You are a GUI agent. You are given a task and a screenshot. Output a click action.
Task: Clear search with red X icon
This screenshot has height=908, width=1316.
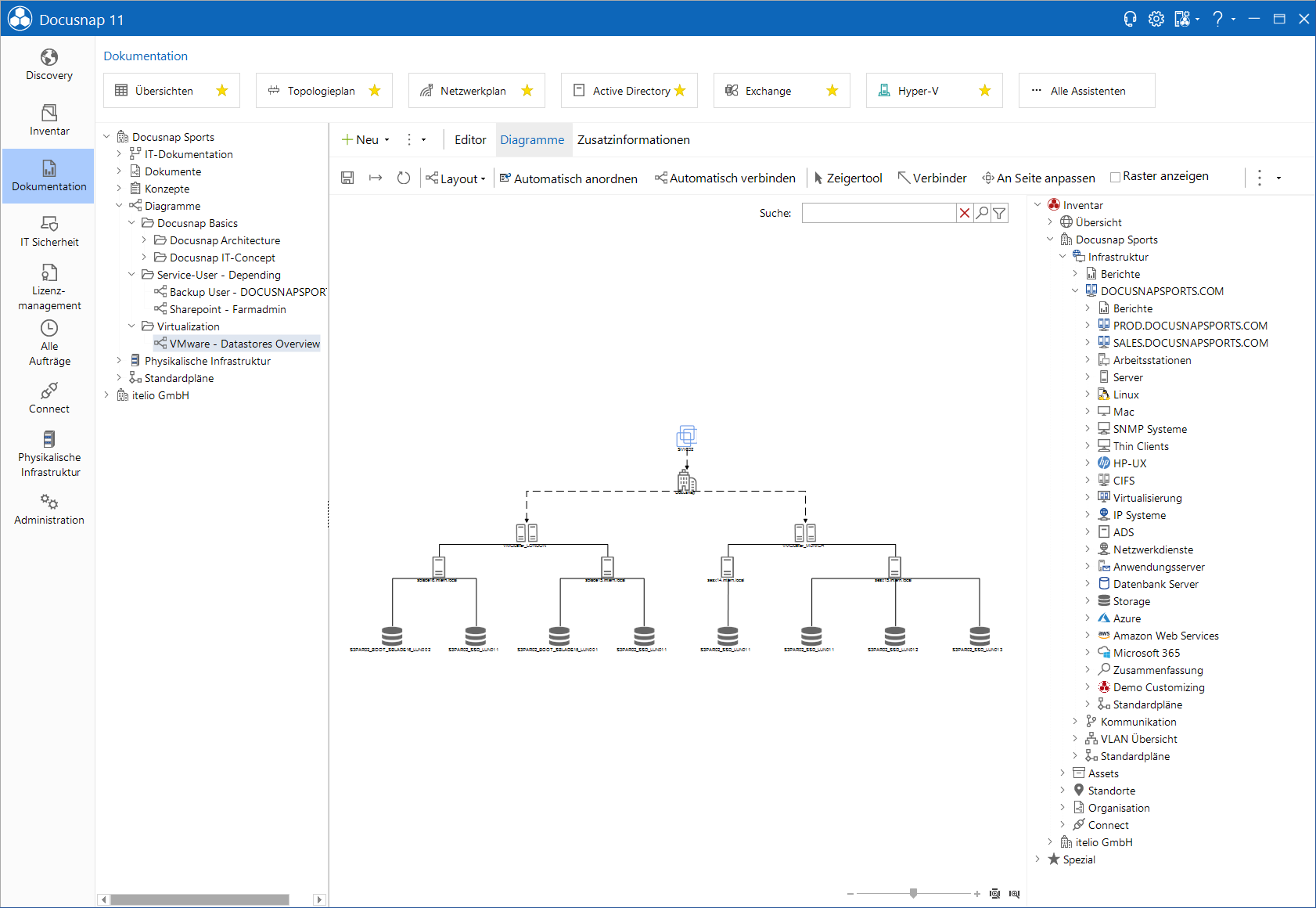pyautogui.click(x=965, y=213)
